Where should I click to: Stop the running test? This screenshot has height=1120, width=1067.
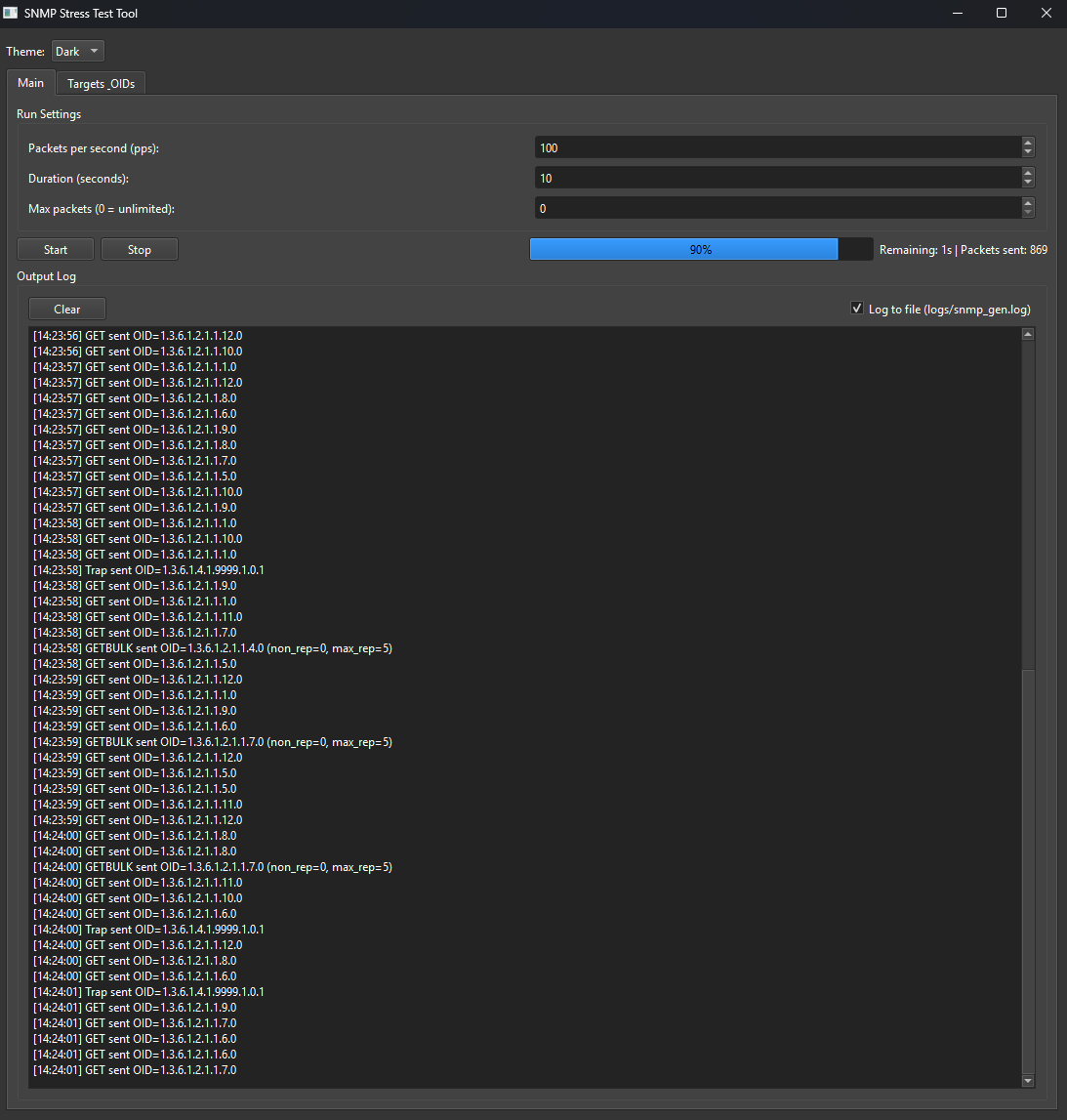[139, 249]
